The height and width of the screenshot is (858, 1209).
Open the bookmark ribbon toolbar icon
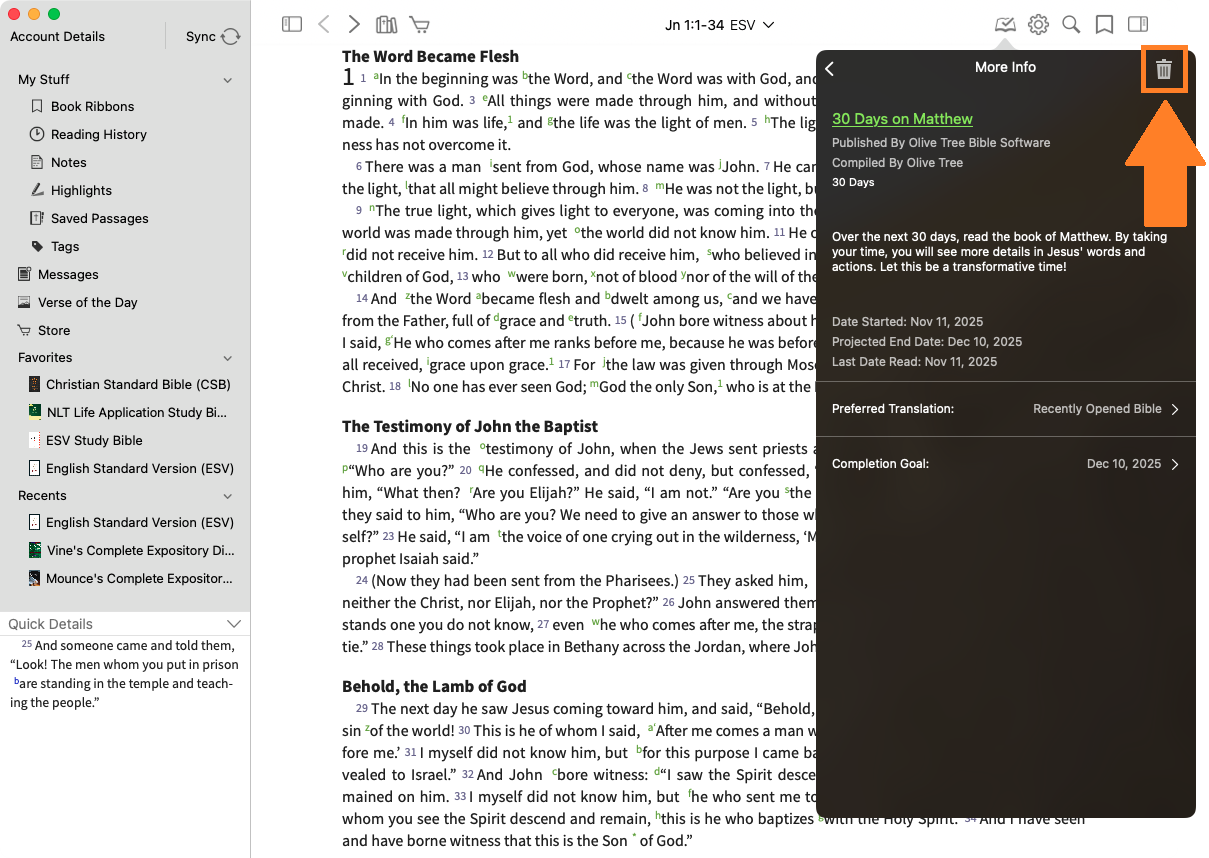point(1104,25)
